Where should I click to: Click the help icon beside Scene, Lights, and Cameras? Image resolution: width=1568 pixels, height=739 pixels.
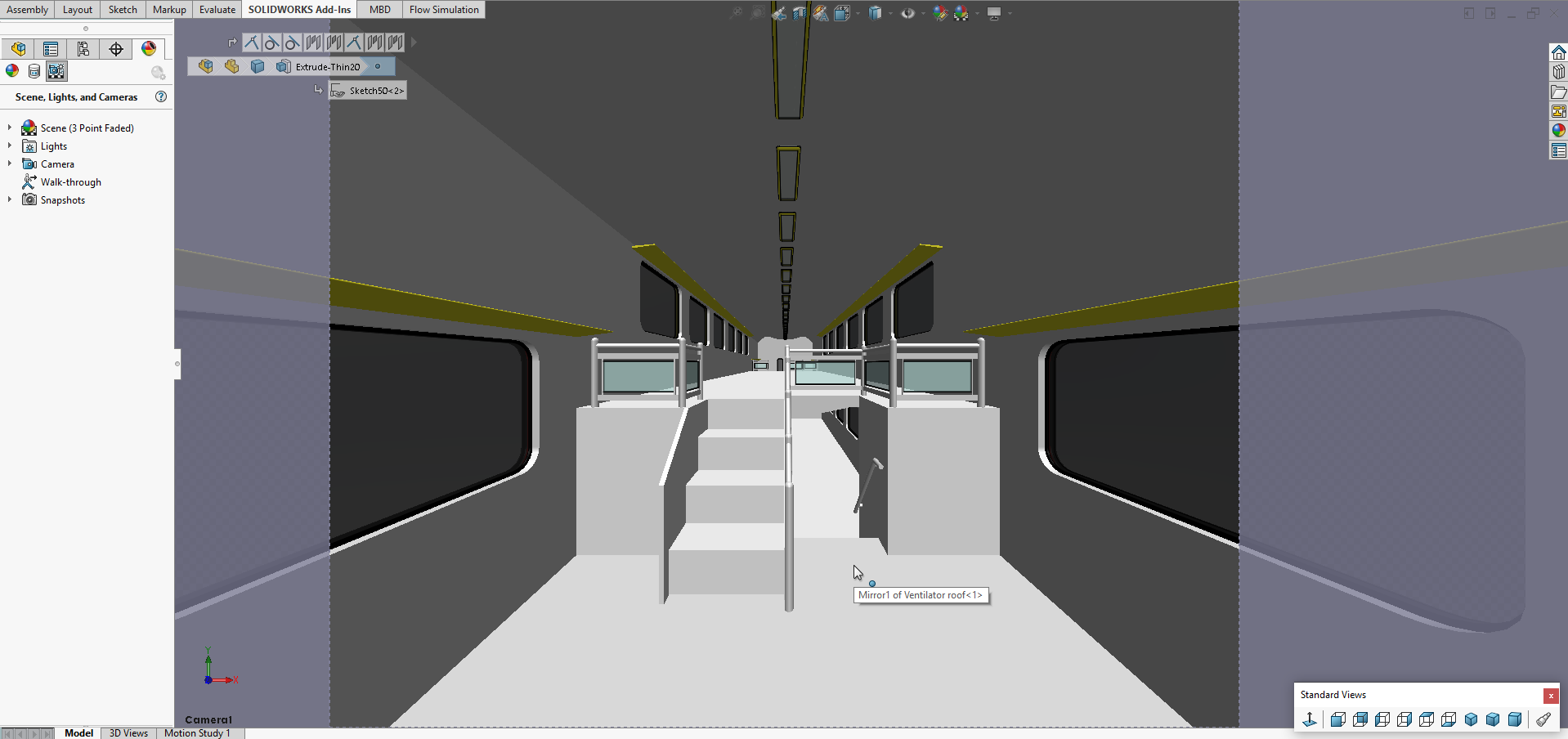[x=161, y=96]
